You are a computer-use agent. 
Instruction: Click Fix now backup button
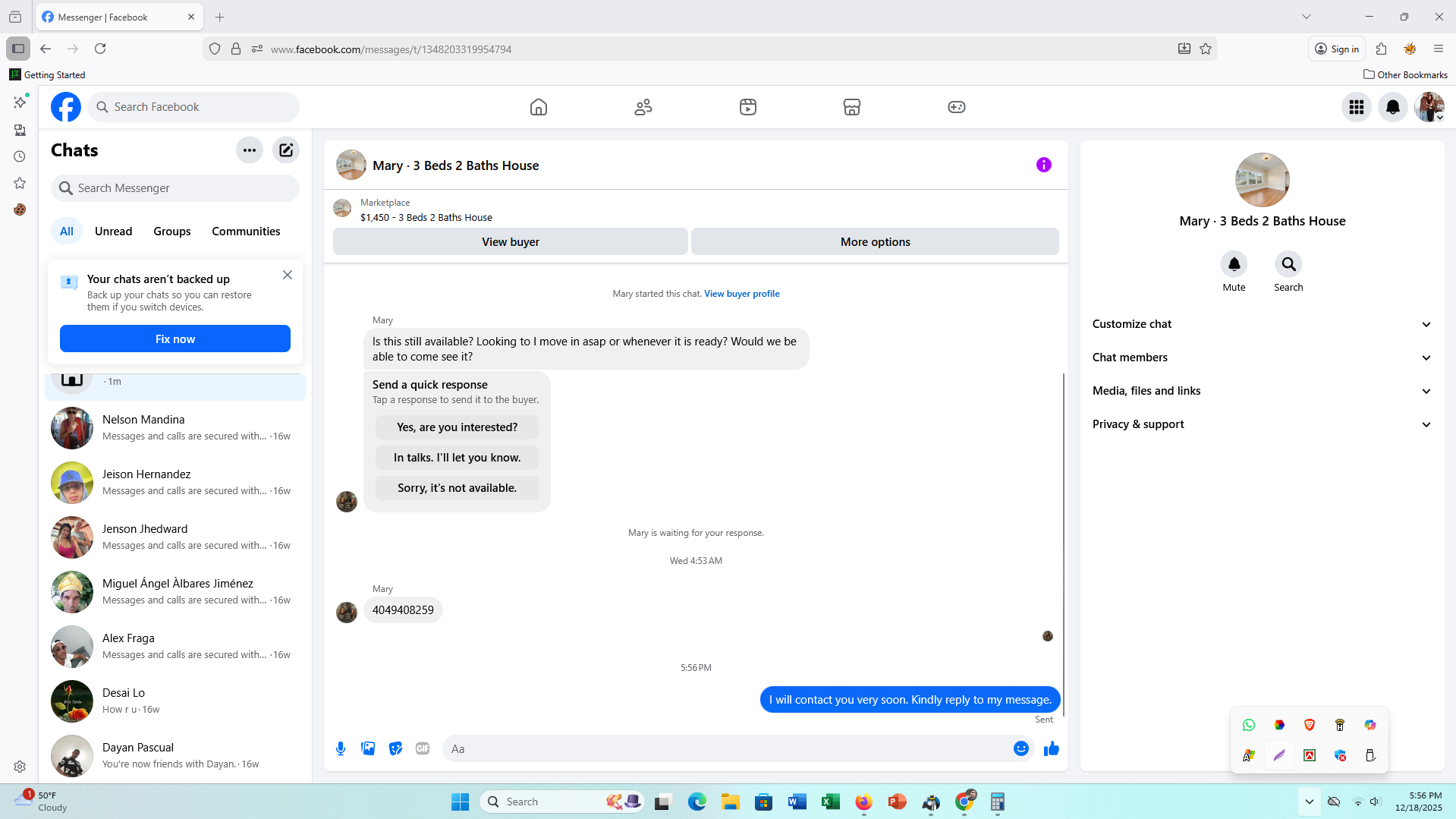click(175, 339)
